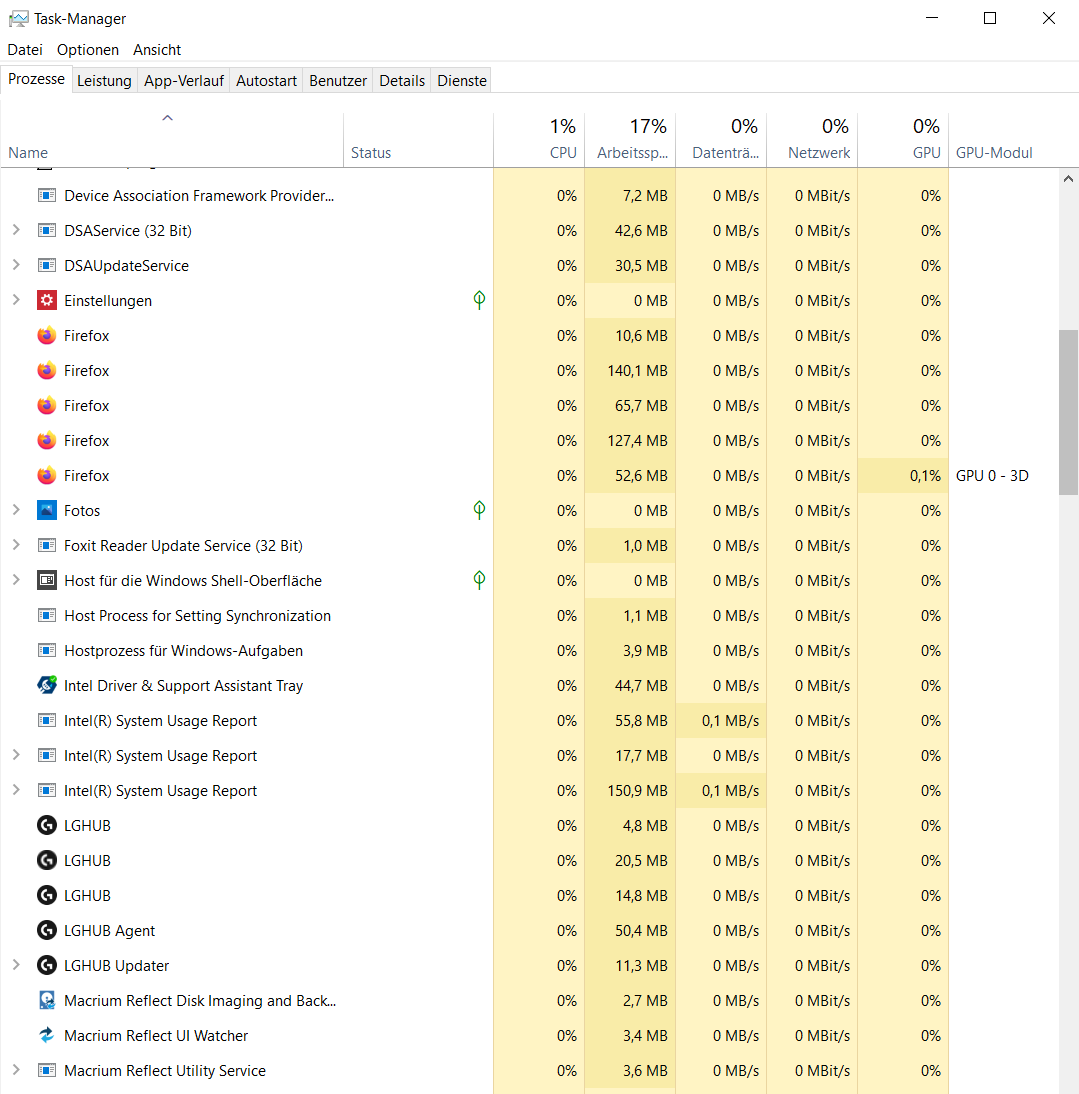This screenshot has height=1094, width=1079.
Task: Expand the DSAService (32 Bit) process group
Action: (16, 230)
